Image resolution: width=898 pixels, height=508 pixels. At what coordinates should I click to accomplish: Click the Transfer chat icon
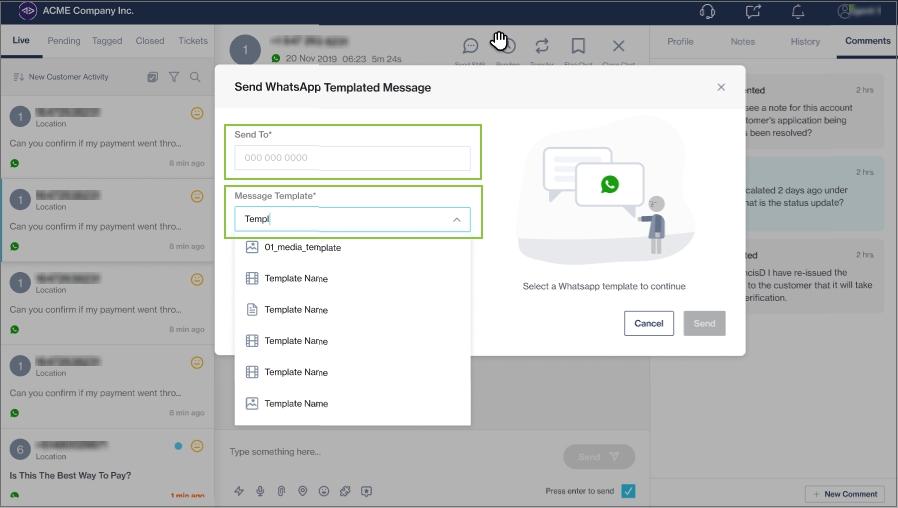point(542,46)
